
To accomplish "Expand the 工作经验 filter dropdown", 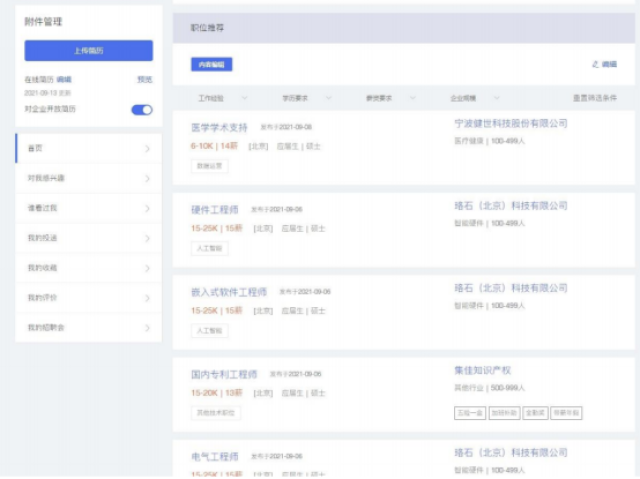I will click(223, 98).
